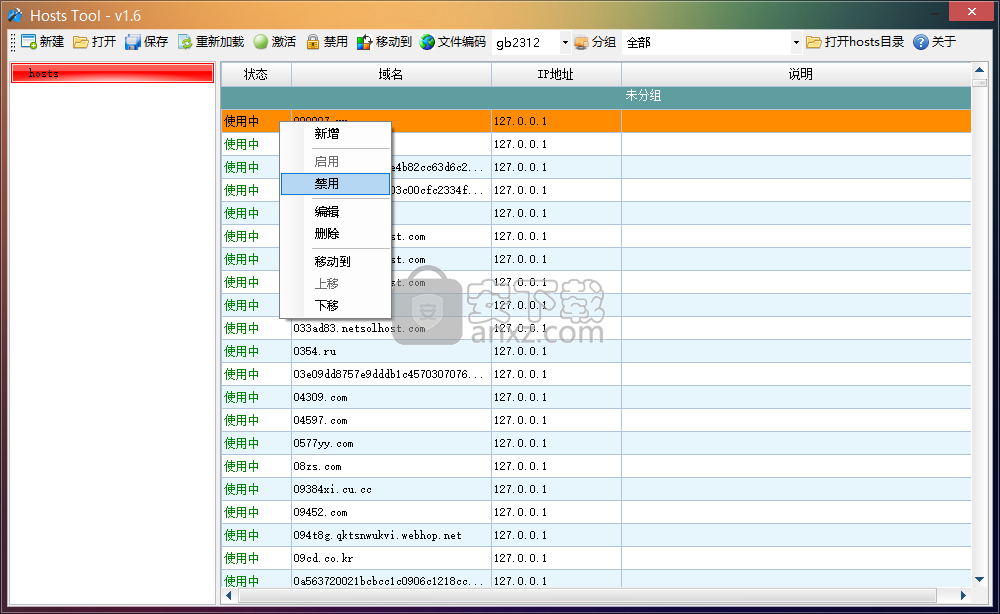Sort by the 域名 column header
Screen dimensions: 1000x614
(x=391, y=74)
